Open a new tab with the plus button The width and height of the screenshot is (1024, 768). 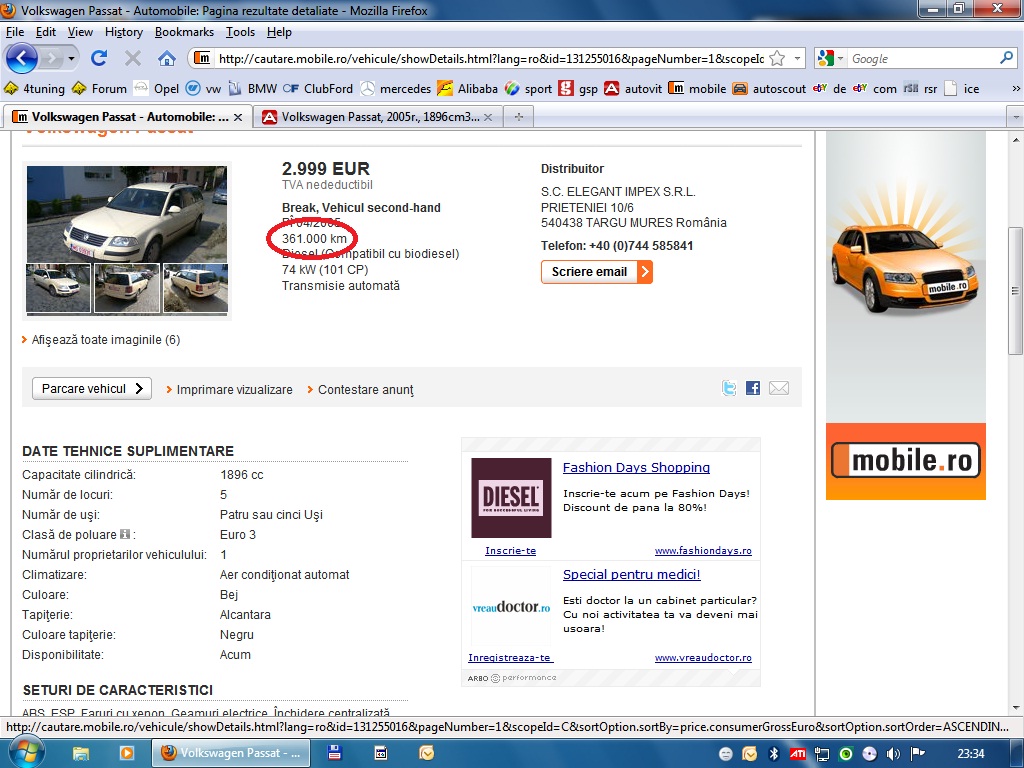[x=519, y=117]
